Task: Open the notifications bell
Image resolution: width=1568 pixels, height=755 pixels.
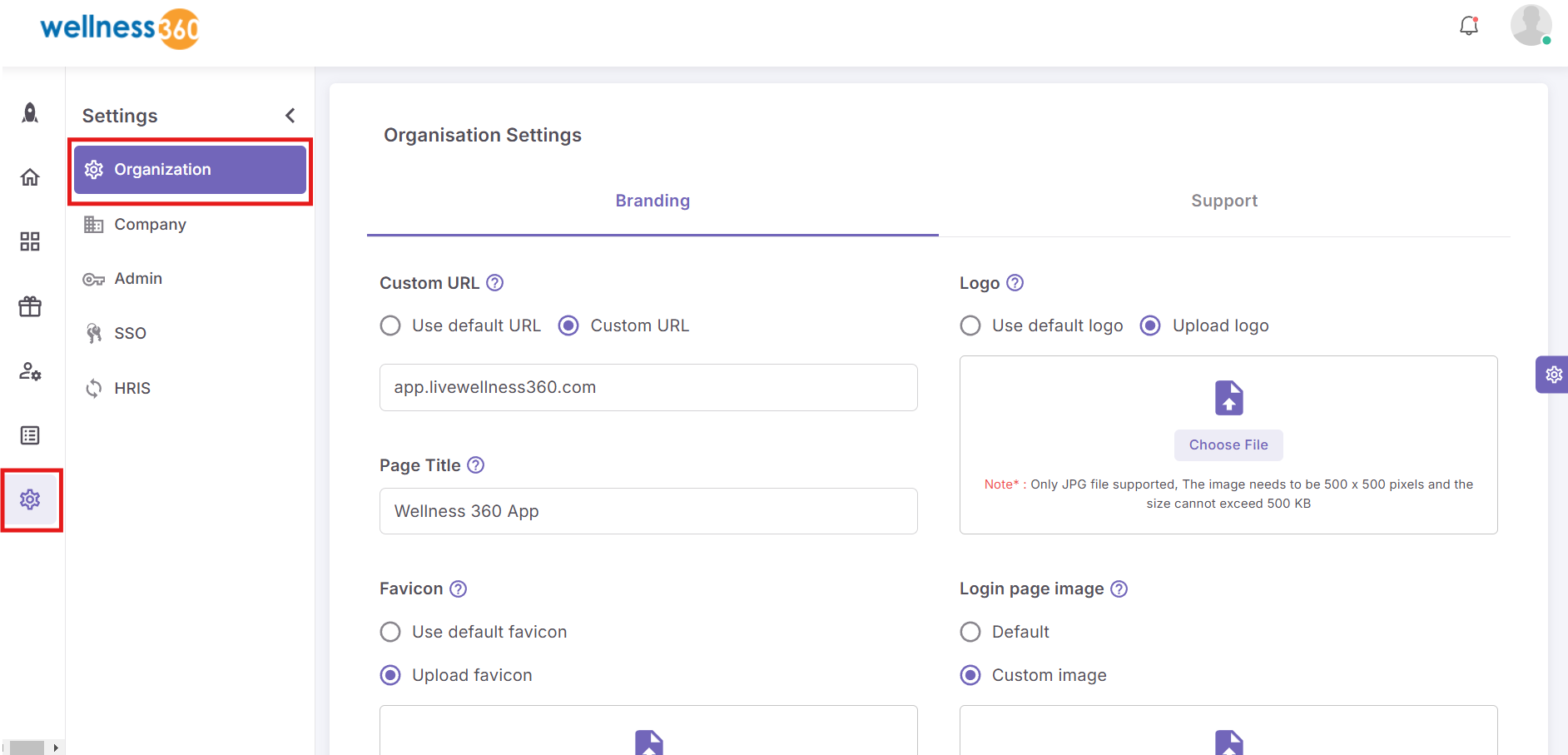Action: pos(1469,26)
